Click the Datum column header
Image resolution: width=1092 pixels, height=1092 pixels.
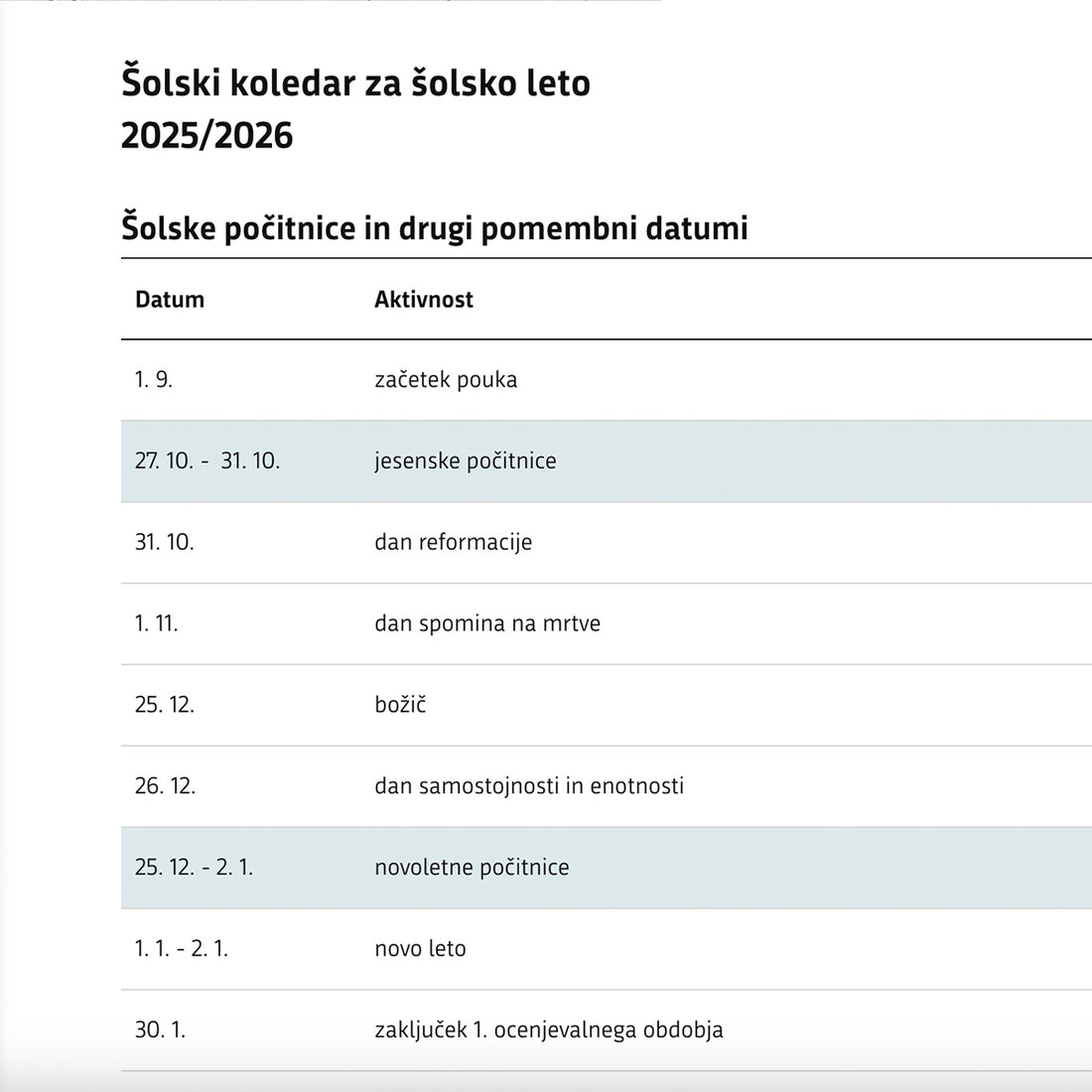pyautogui.click(x=170, y=300)
